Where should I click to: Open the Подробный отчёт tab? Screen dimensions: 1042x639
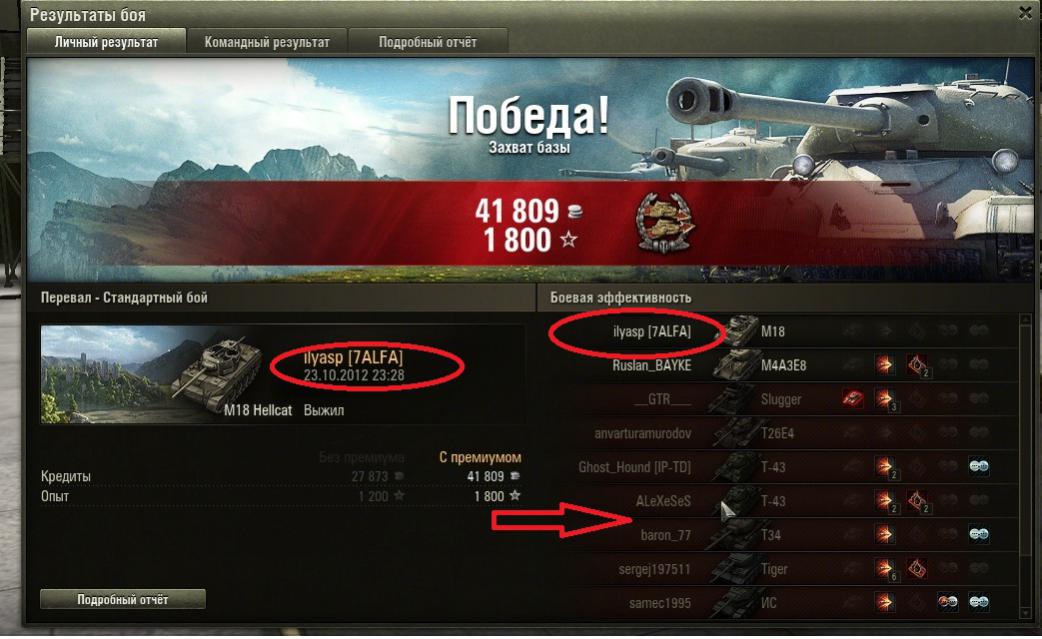(x=428, y=42)
